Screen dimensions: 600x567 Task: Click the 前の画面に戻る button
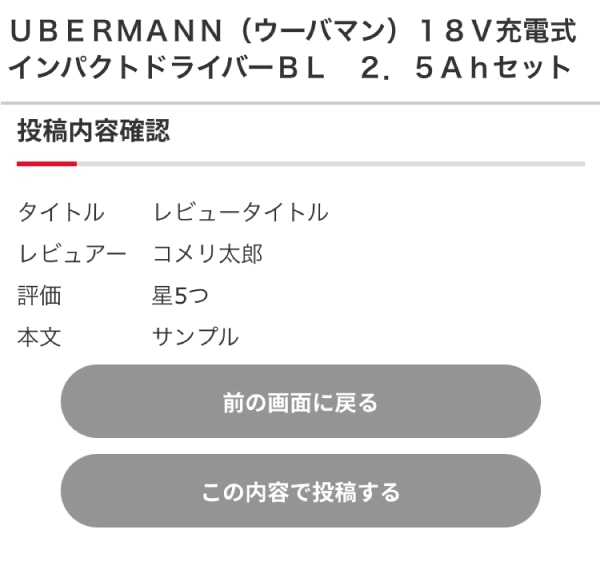point(300,402)
